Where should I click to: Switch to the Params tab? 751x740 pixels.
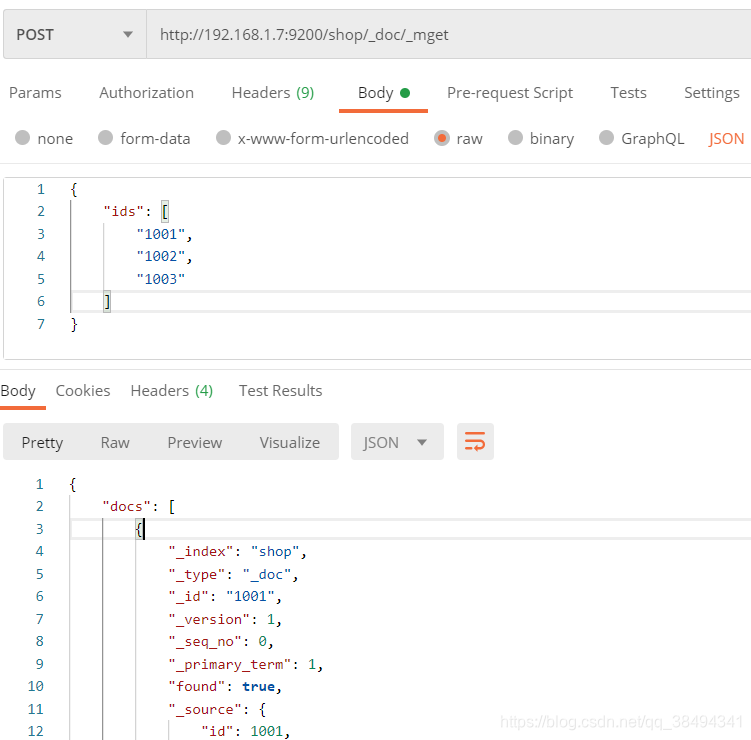[35, 93]
